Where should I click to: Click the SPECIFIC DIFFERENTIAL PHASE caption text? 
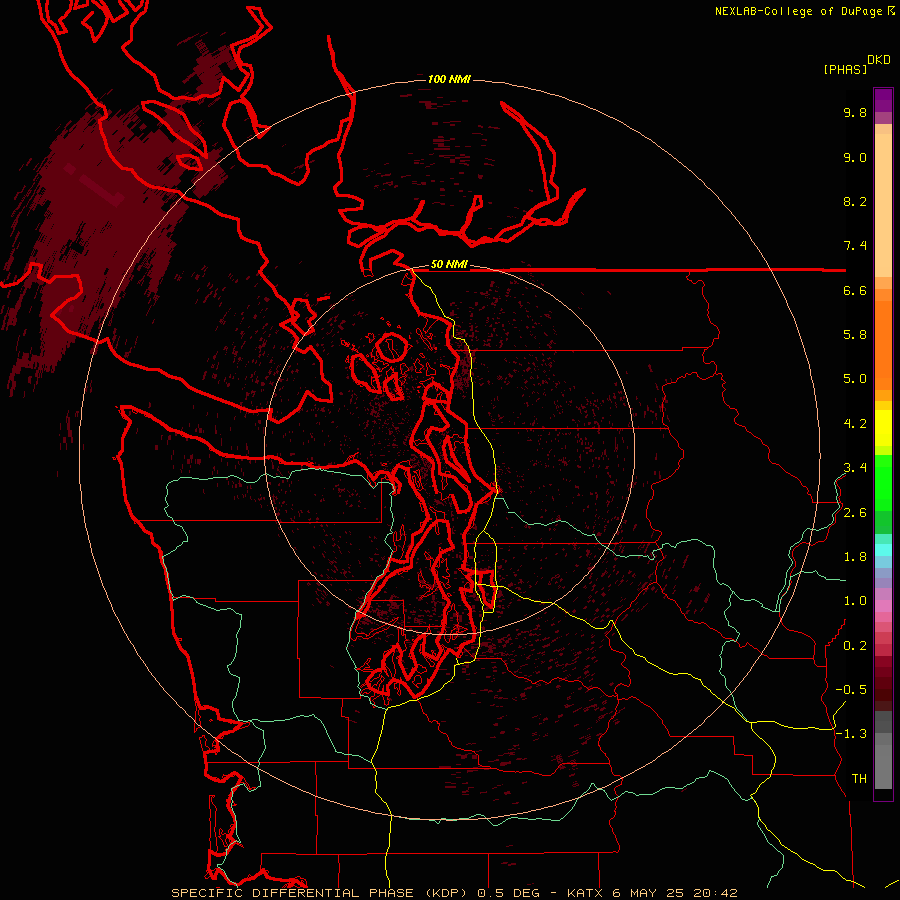293,893
